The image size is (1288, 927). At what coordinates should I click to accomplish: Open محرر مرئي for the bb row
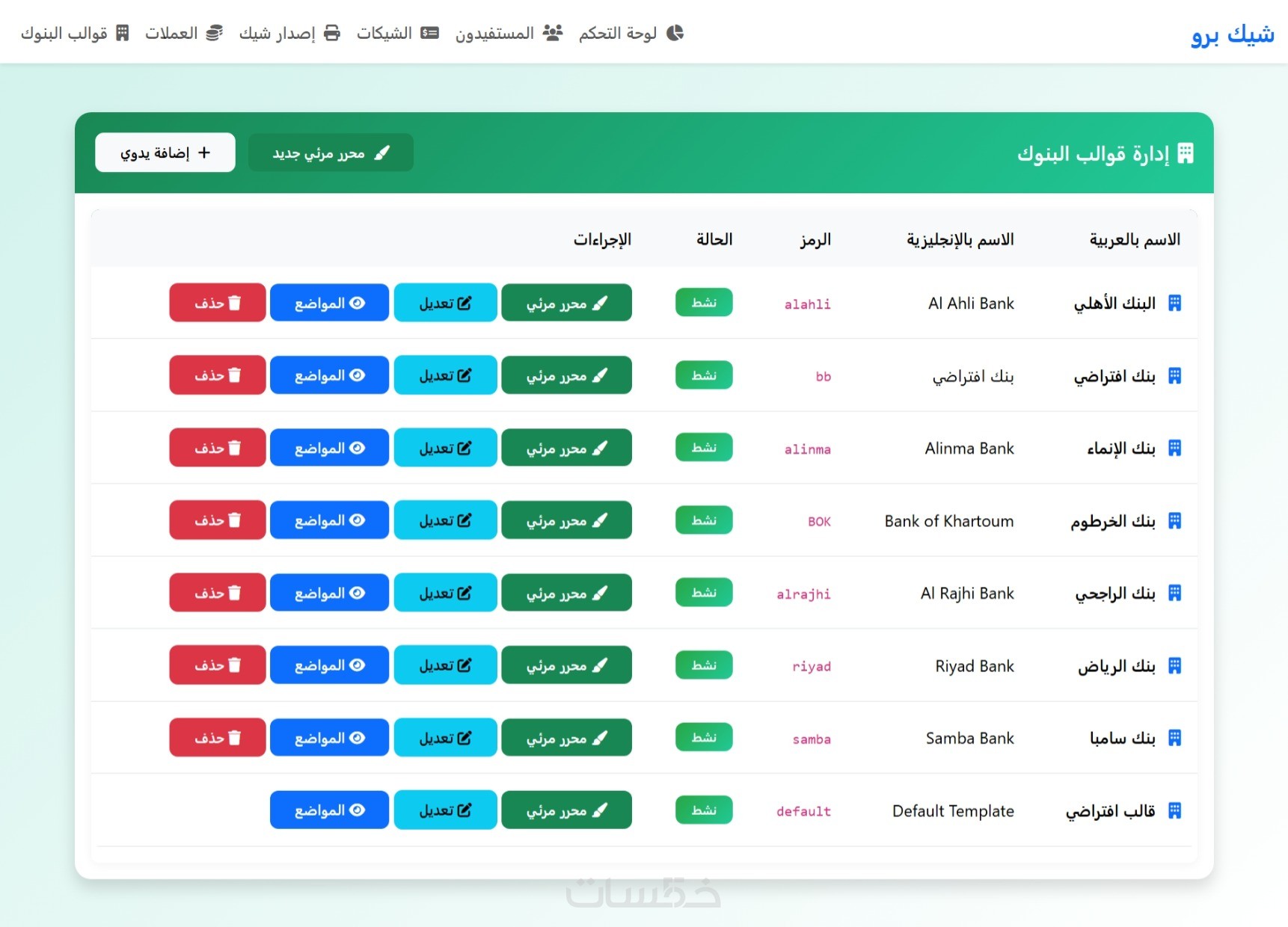[x=566, y=375]
